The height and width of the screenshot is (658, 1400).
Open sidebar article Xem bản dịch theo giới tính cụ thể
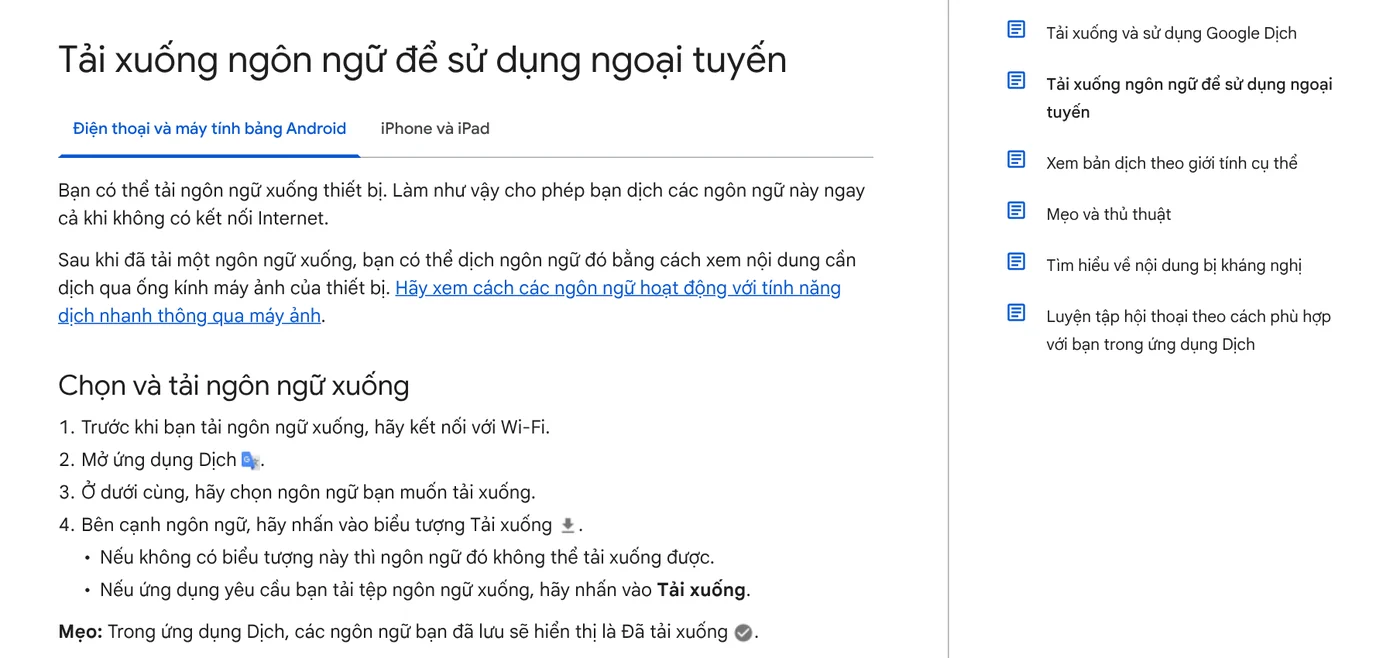click(1171, 163)
